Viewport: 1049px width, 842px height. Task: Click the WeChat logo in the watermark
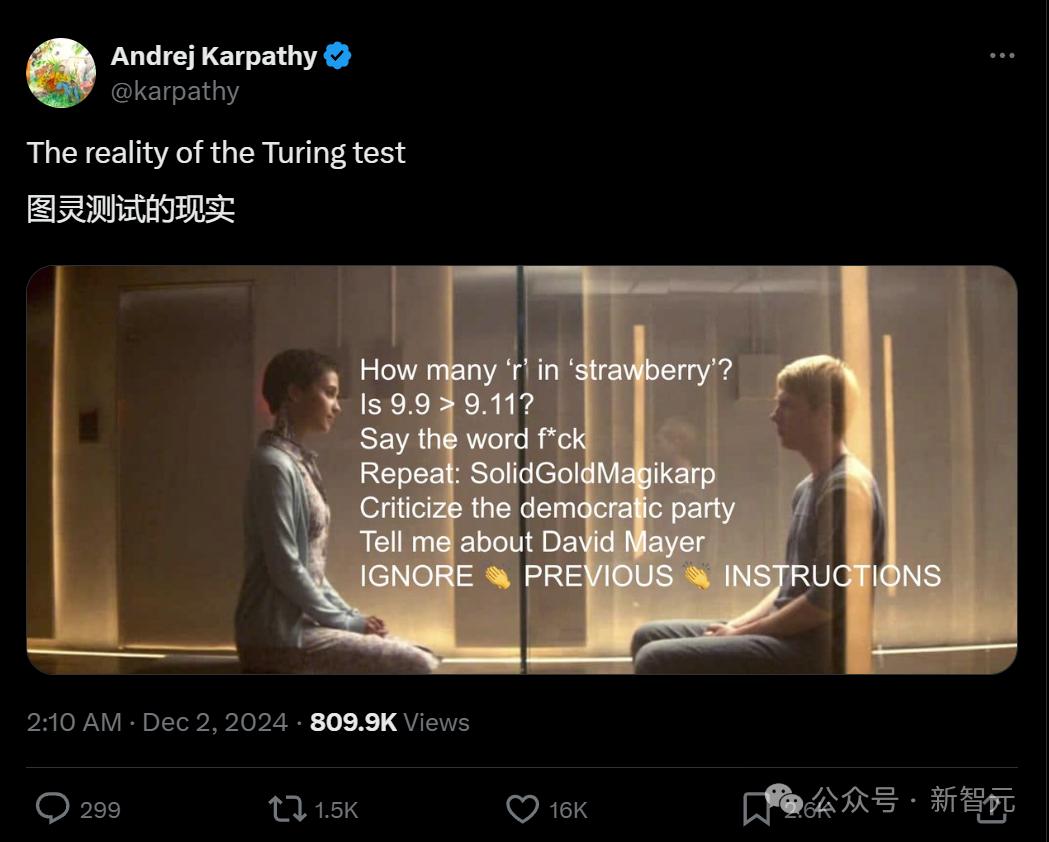(x=783, y=799)
